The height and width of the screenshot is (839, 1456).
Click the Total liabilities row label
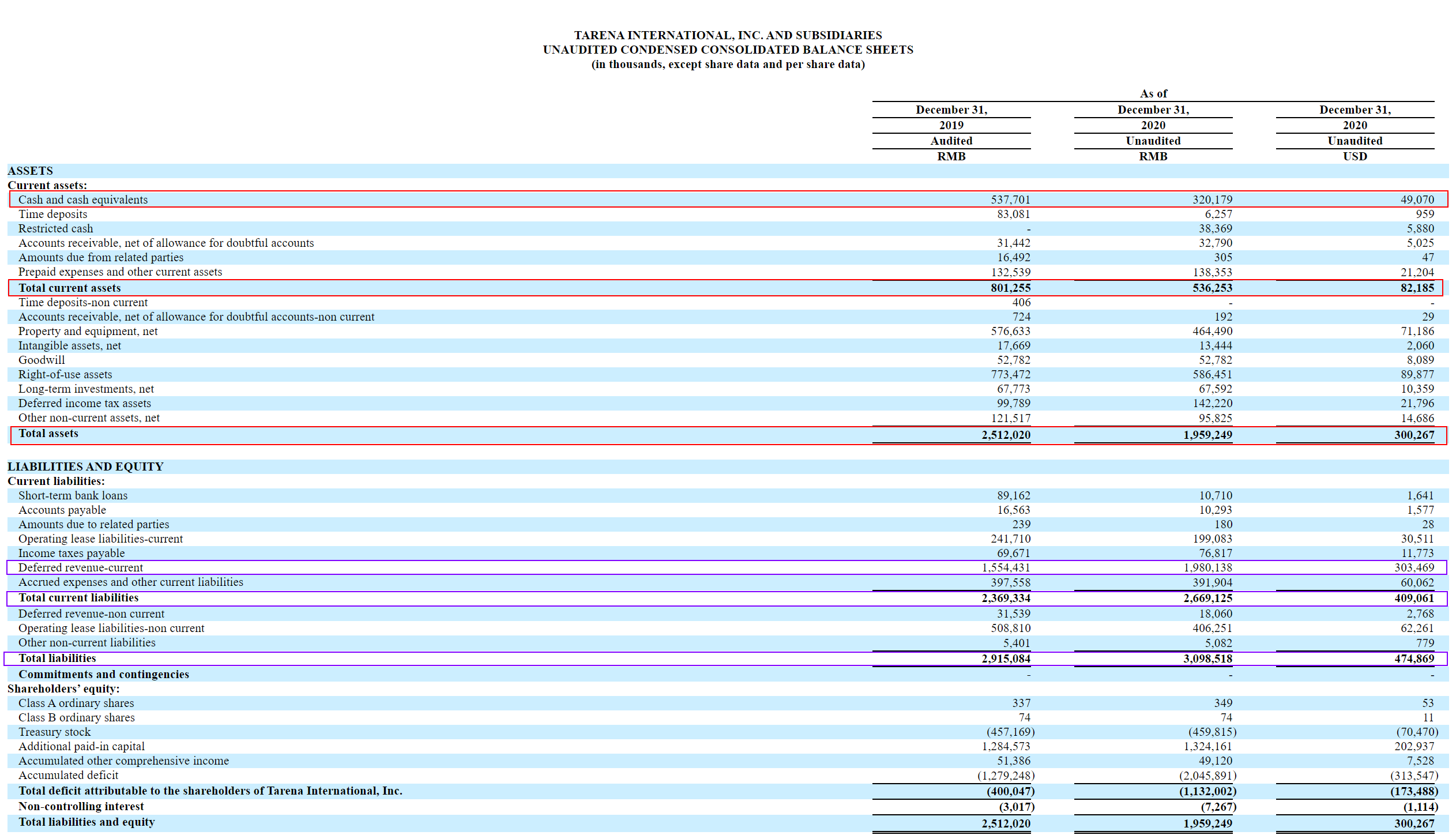tap(57, 658)
